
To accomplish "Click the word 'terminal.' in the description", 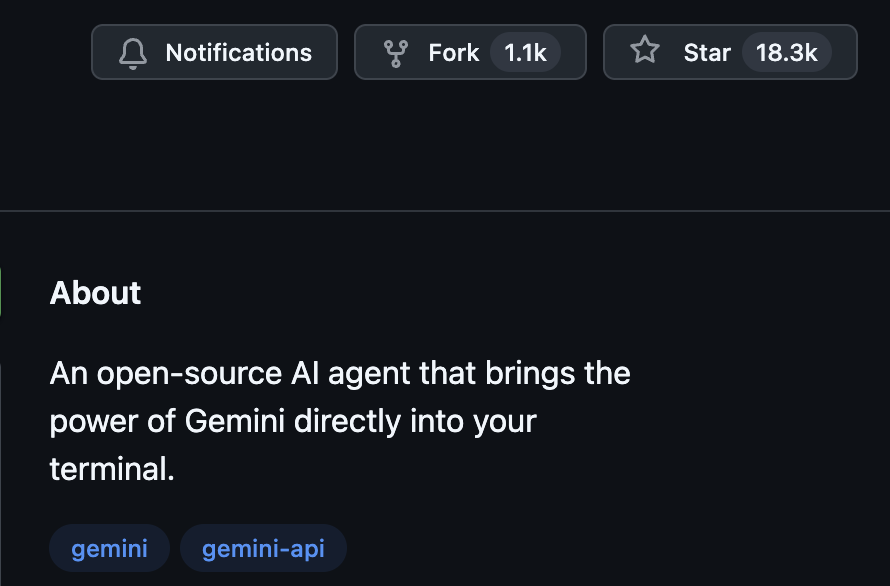I will click(x=112, y=469).
